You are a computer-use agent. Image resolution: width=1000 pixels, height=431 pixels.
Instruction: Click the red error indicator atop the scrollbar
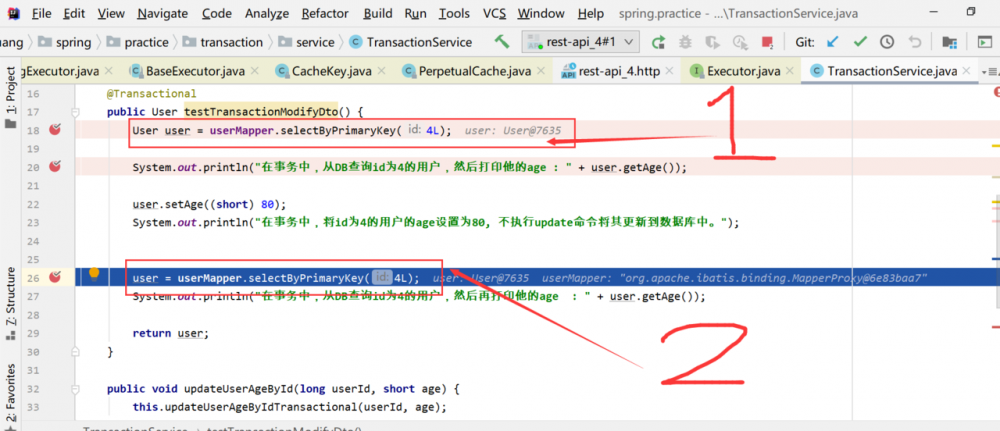(996, 94)
